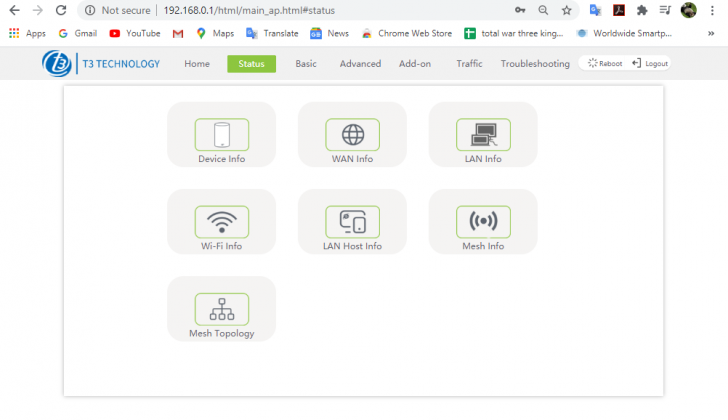
Task: Switch to the Basic tab
Action: (306, 64)
